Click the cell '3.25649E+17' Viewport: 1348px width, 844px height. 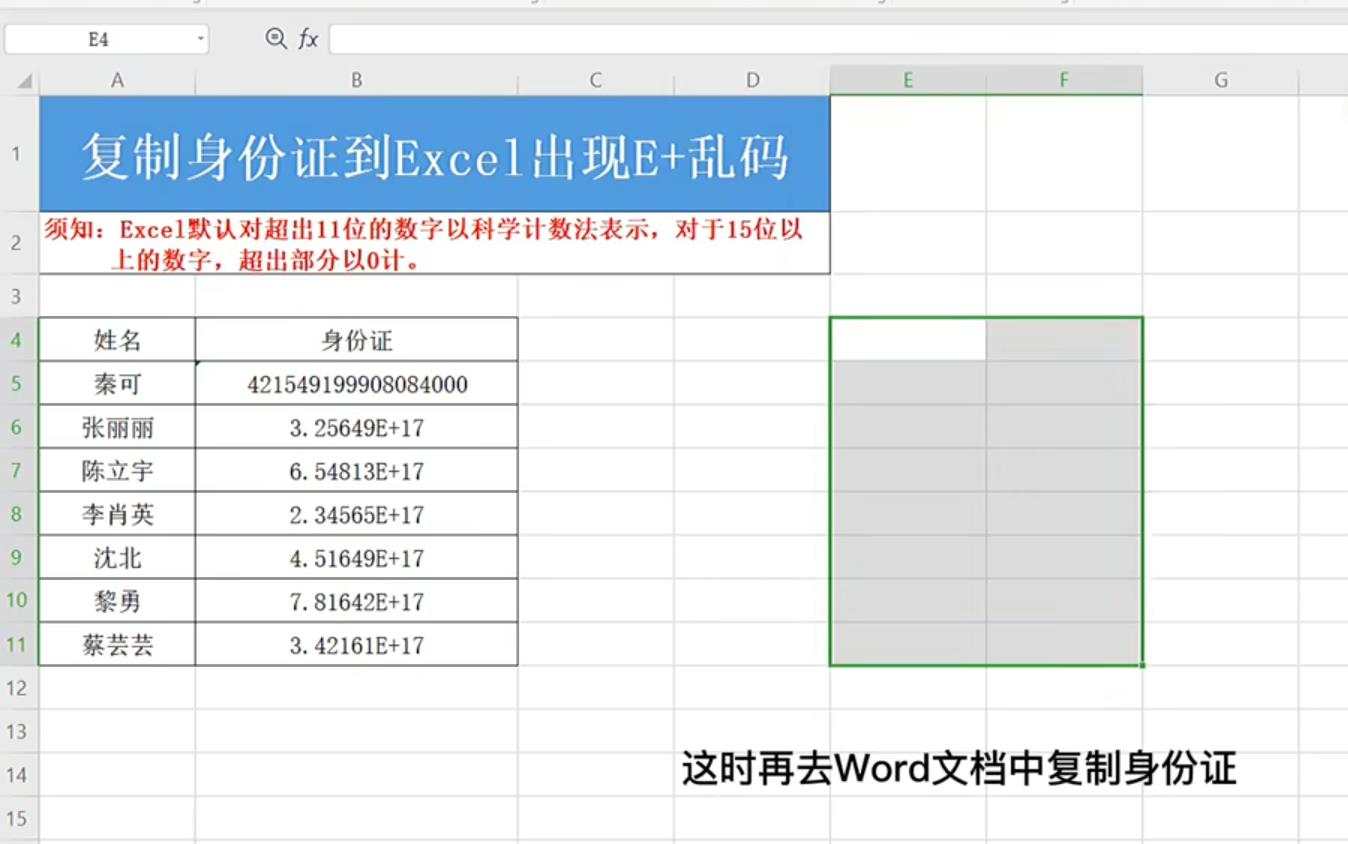356,427
